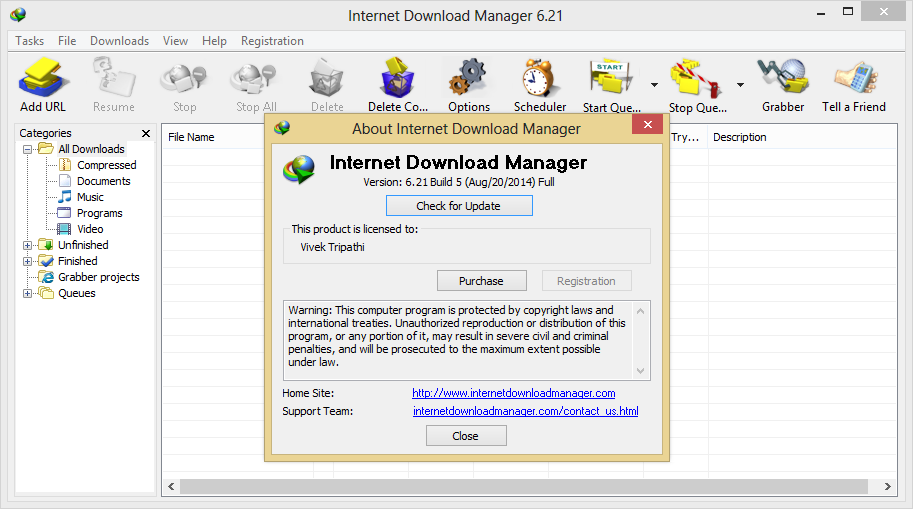Click the All Downloads folder icon
This screenshot has width=913, height=509.
tap(46, 149)
